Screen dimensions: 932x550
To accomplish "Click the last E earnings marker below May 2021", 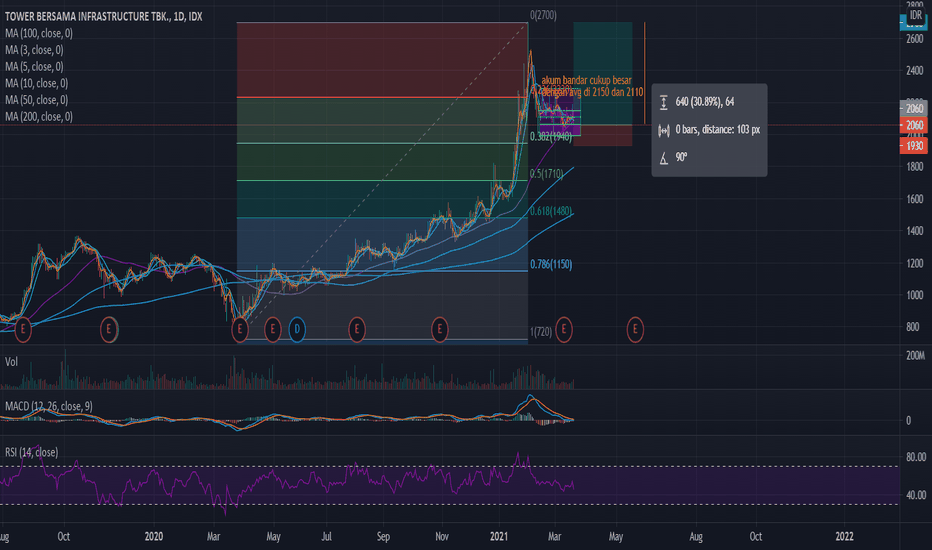I will coord(635,329).
